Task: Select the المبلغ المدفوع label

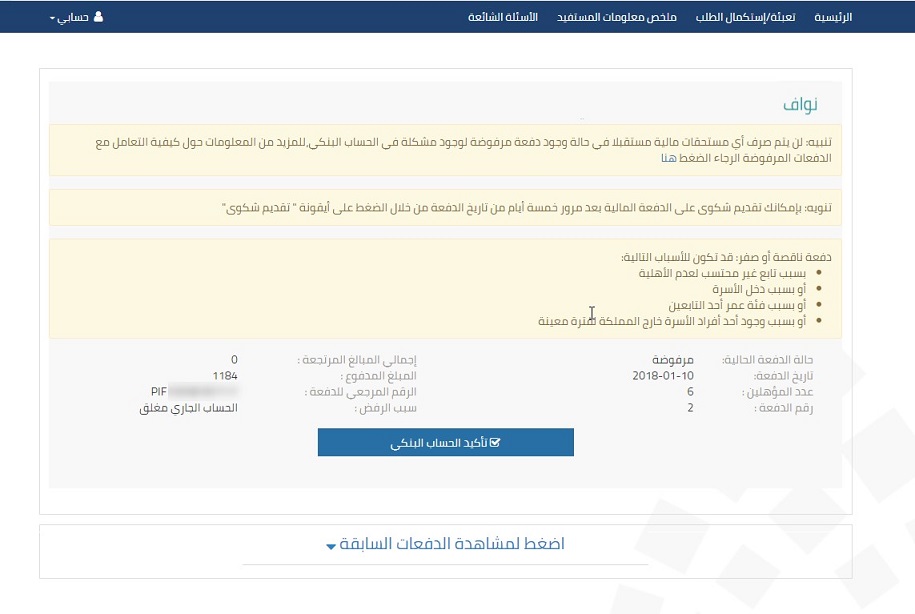Action: point(378,376)
